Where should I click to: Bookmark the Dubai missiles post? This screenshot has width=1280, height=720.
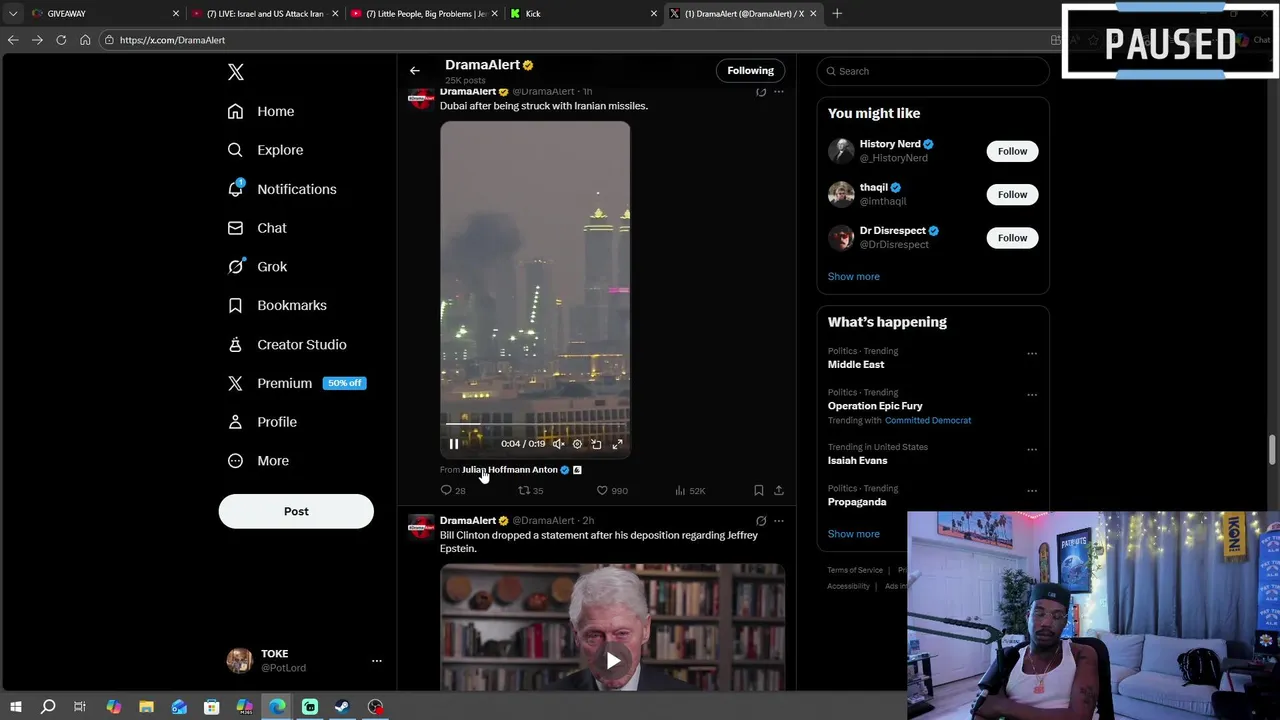click(x=758, y=490)
